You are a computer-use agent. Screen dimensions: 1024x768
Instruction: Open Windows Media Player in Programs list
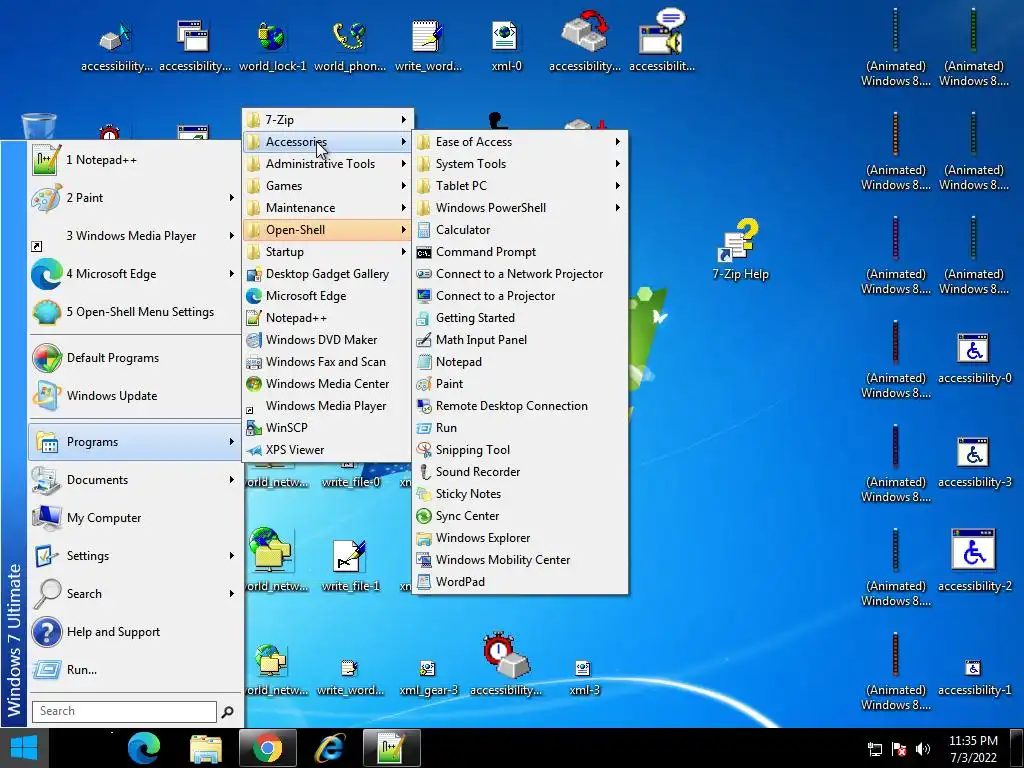pos(327,406)
